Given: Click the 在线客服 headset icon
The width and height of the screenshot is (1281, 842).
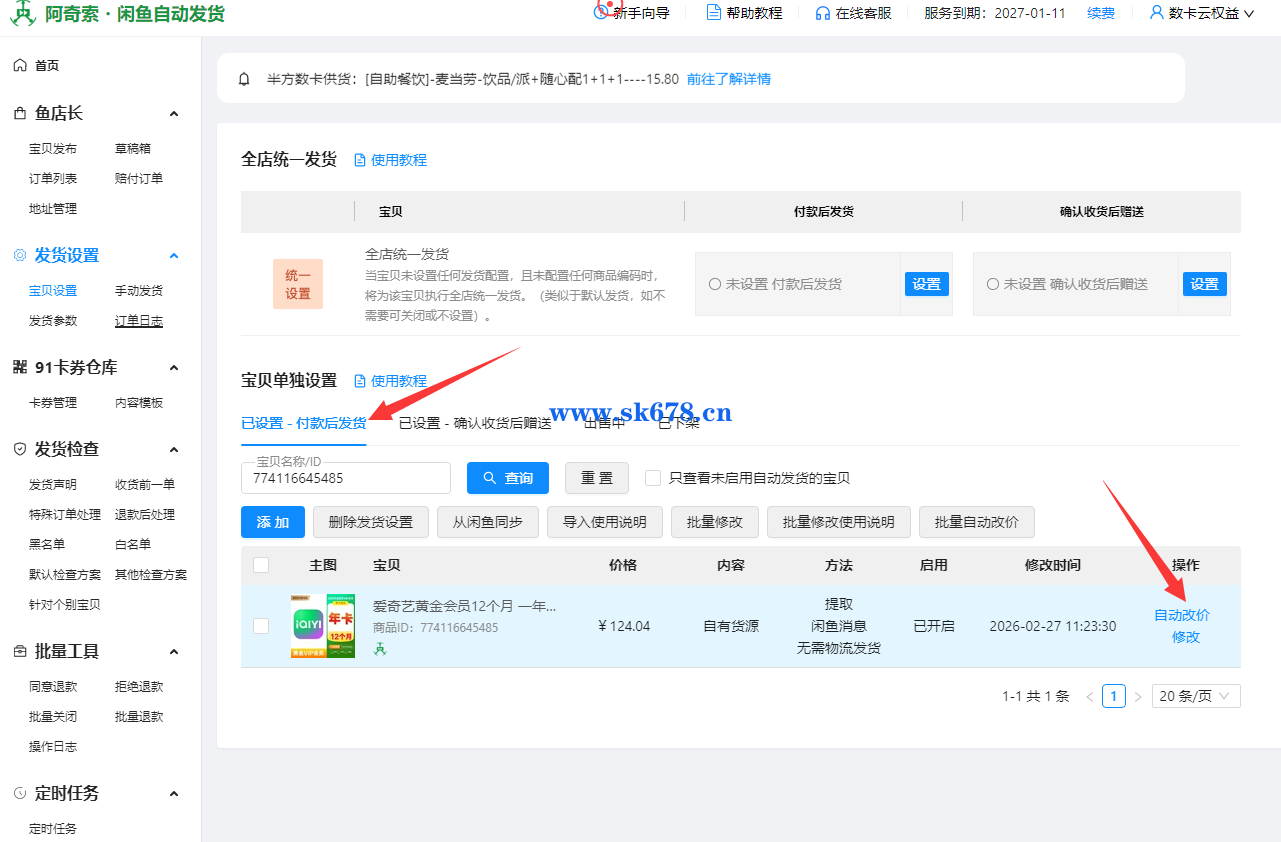Looking at the screenshot, I should coord(822,13).
